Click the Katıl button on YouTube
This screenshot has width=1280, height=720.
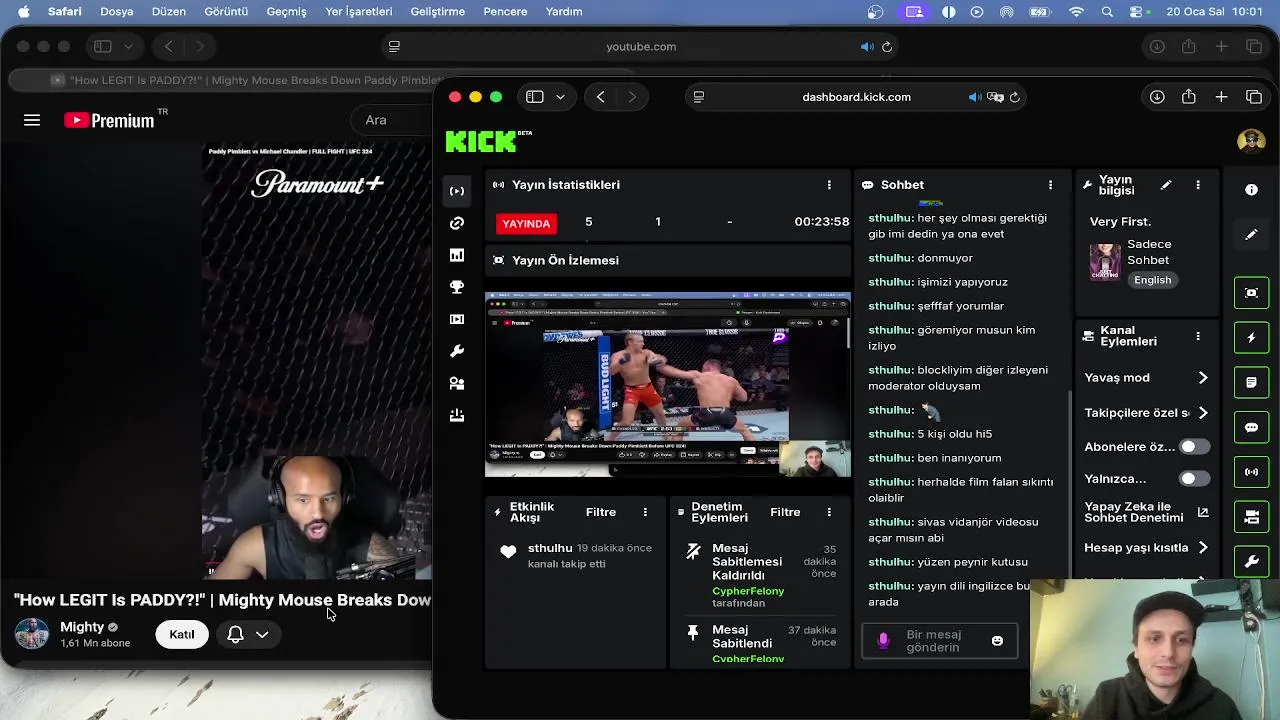click(182, 634)
